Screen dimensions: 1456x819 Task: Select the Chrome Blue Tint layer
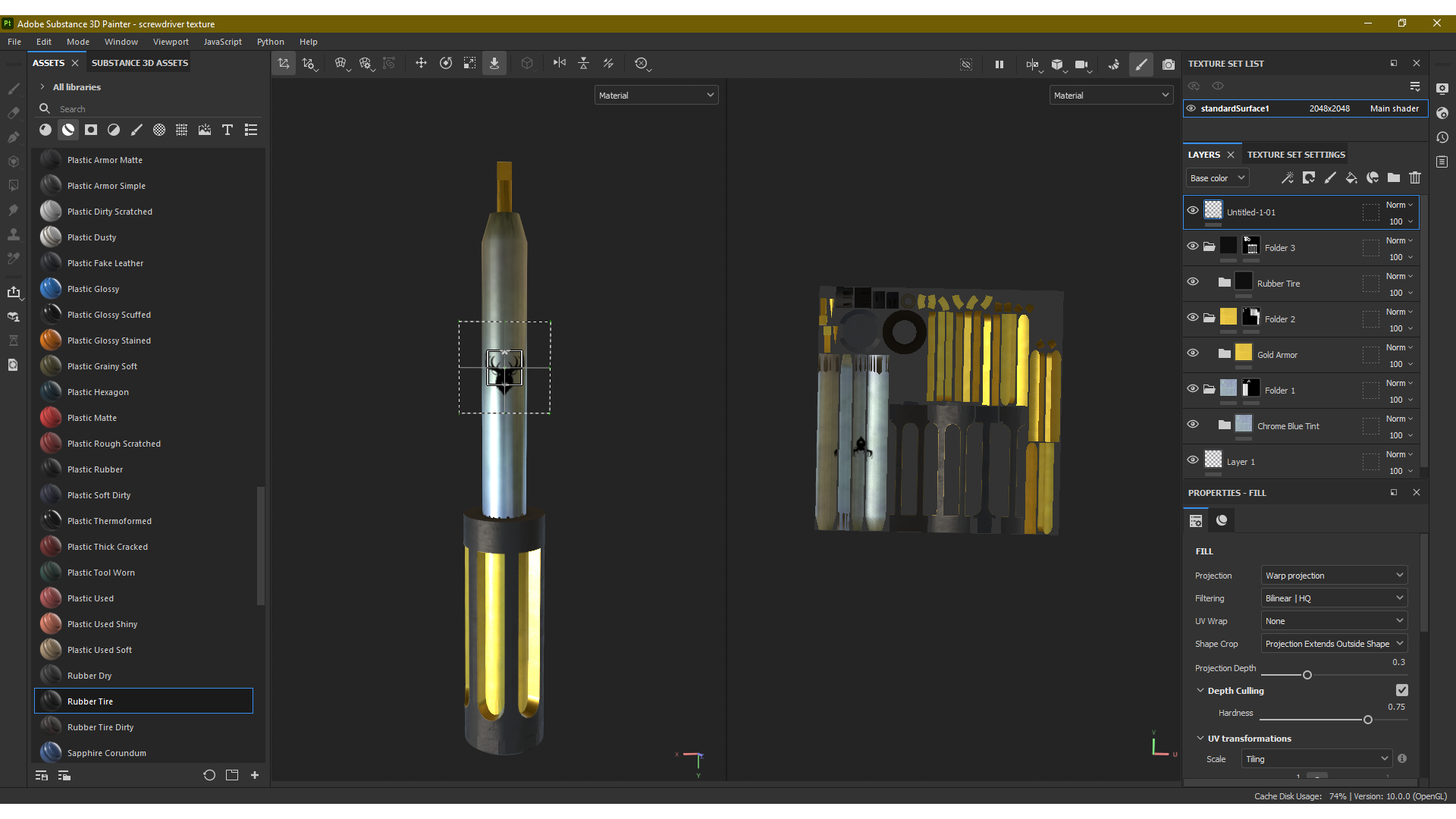click(1288, 426)
